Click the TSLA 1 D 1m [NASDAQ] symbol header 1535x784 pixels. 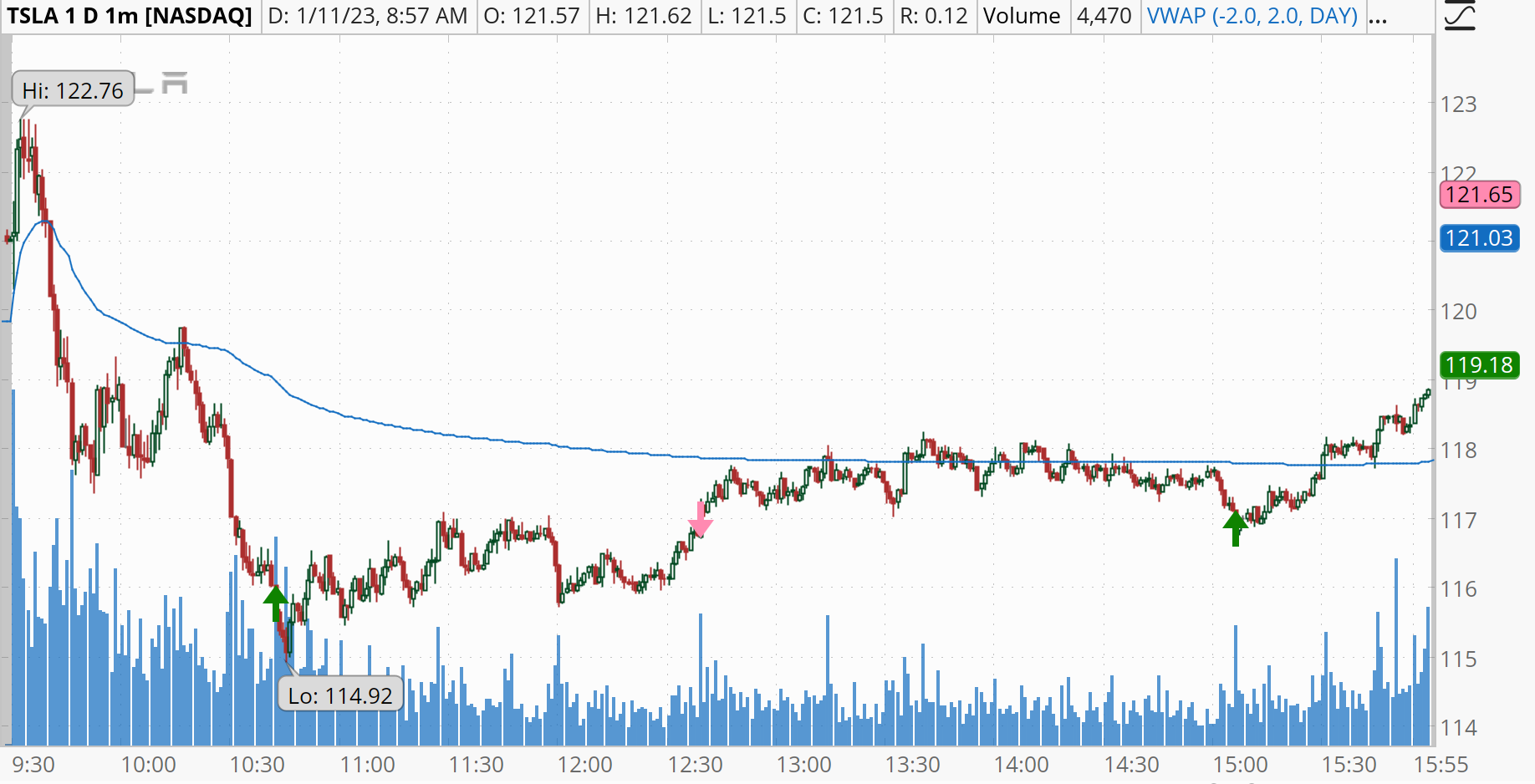coord(130,16)
